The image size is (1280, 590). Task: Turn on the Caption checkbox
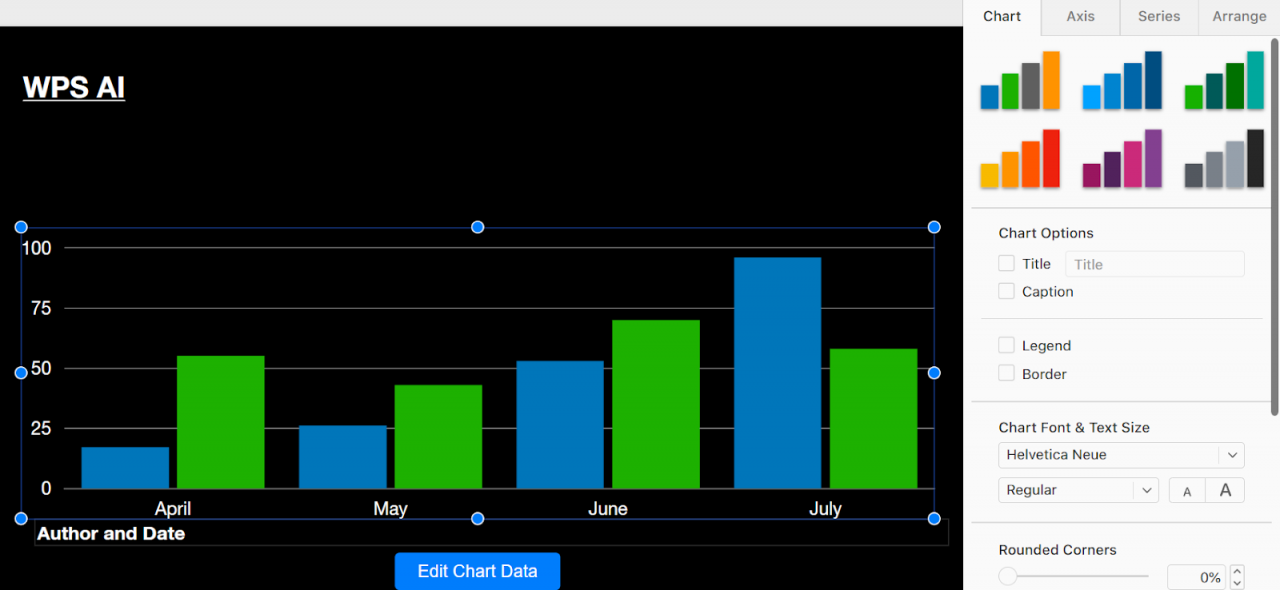click(1006, 291)
